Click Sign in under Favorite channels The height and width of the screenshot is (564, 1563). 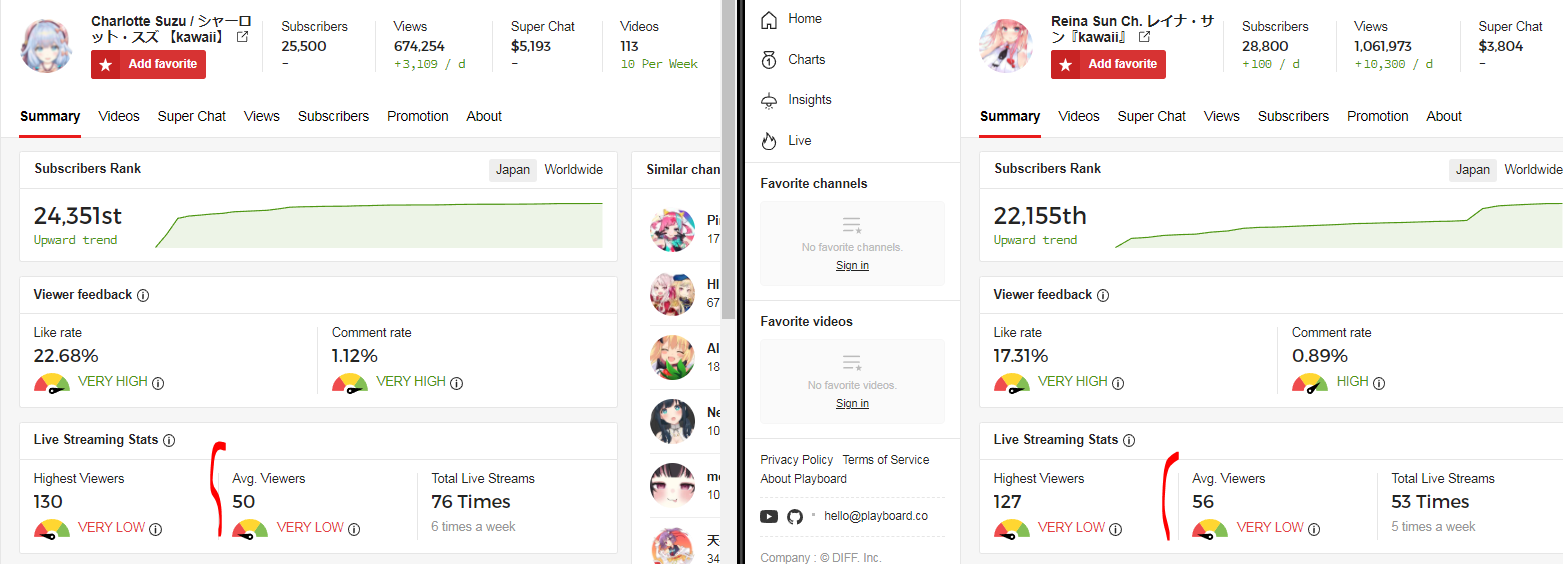(x=852, y=265)
